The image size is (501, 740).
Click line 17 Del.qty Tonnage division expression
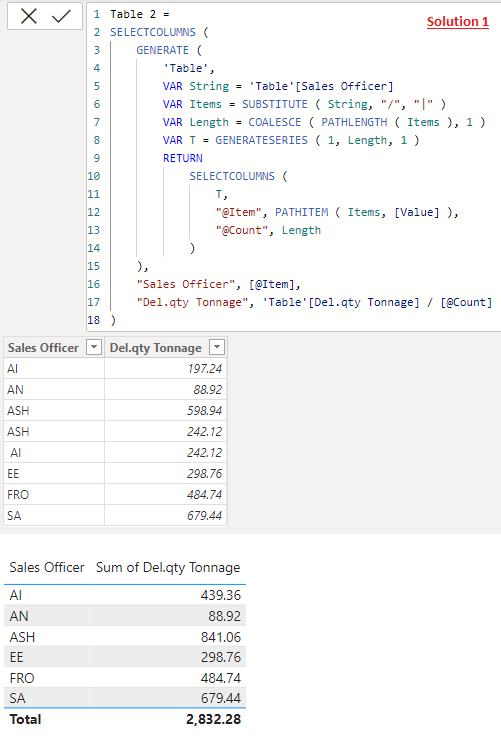pyautogui.click(x=377, y=302)
